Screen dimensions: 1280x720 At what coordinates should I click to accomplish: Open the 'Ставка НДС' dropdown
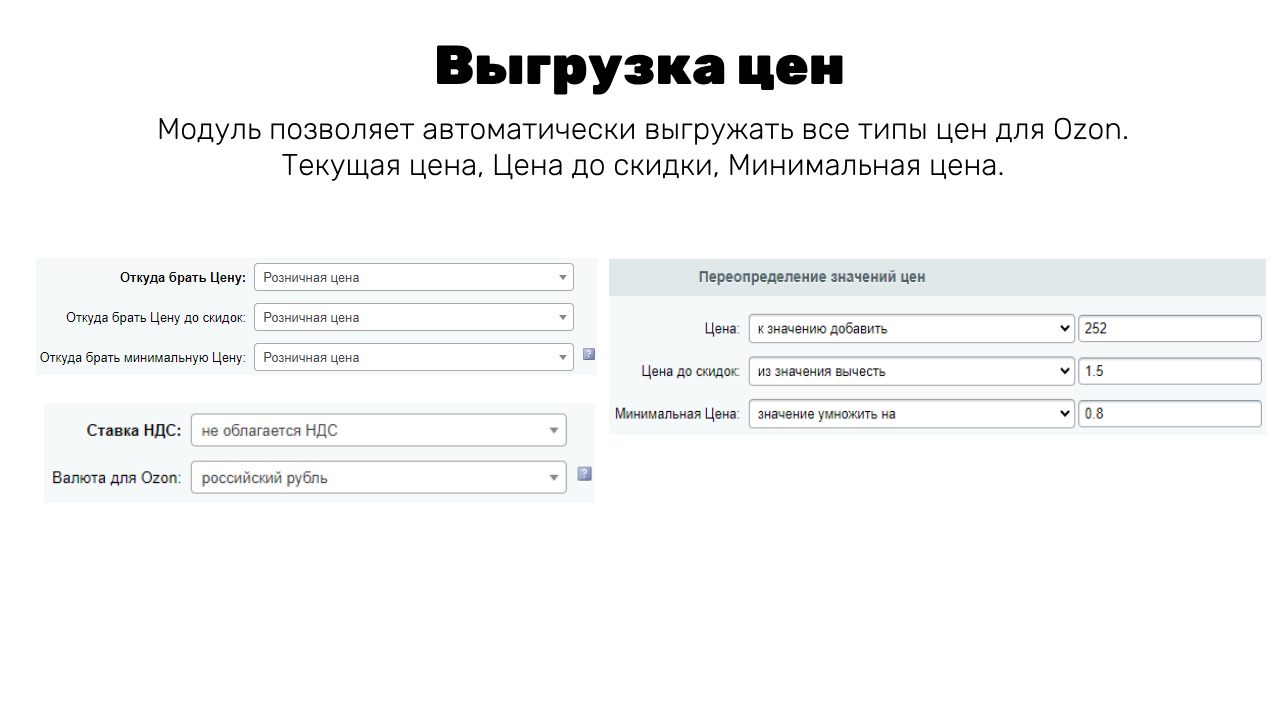pos(378,431)
